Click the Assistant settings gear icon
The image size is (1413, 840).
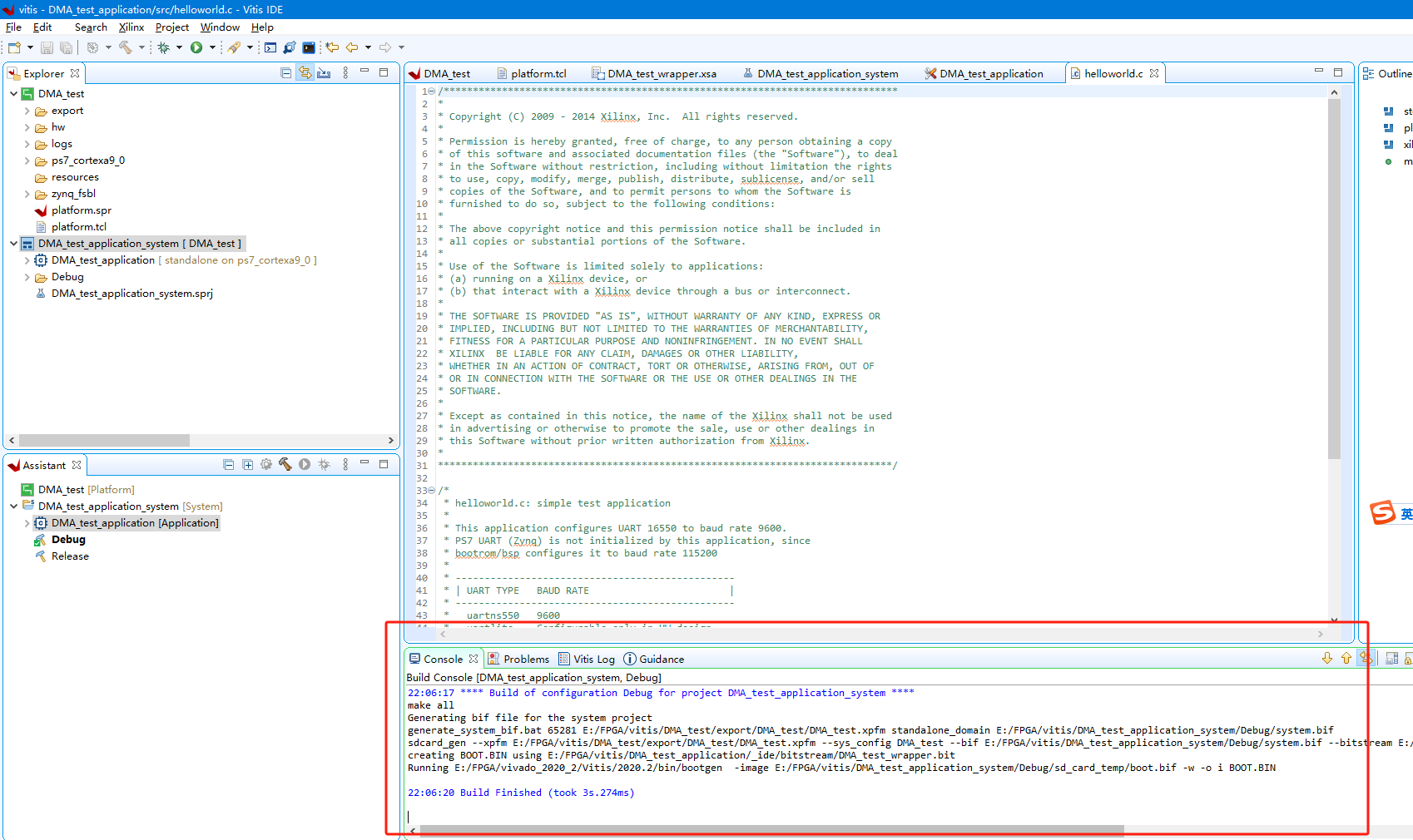click(x=266, y=465)
